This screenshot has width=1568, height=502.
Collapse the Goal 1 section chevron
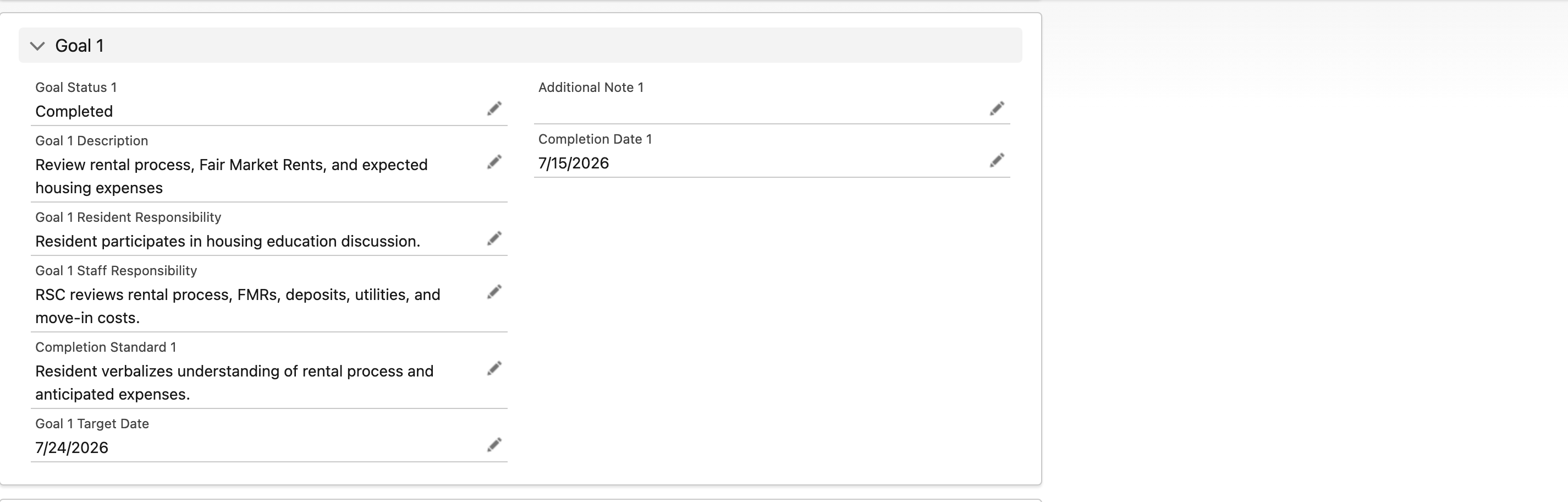pyautogui.click(x=37, y=46)
